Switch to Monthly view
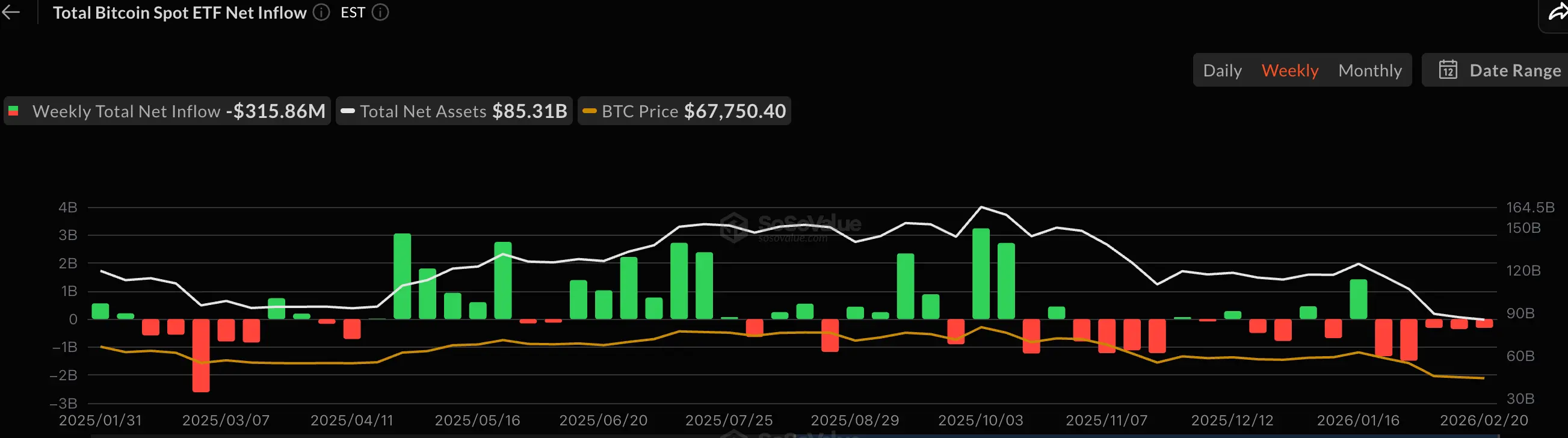 pos(1369,70)
